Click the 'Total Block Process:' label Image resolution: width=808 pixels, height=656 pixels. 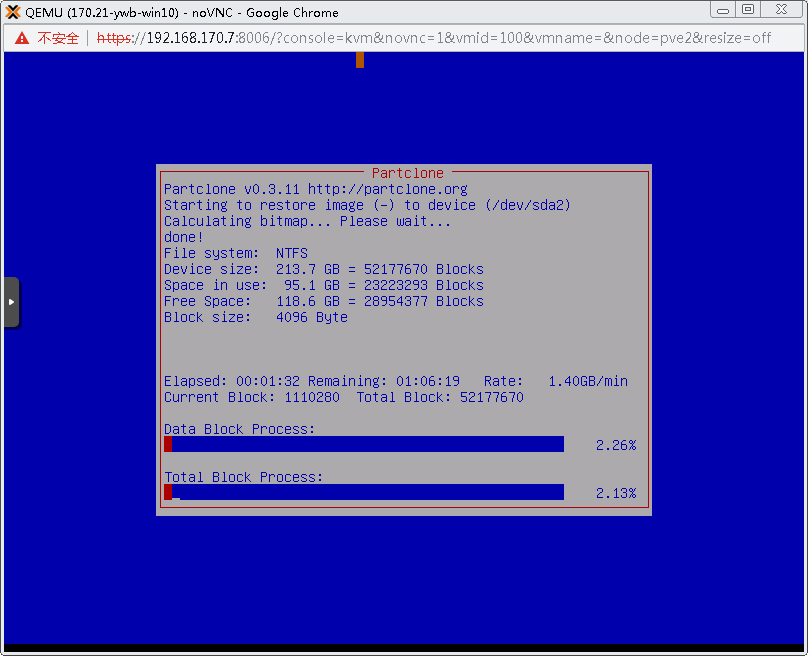243,477
